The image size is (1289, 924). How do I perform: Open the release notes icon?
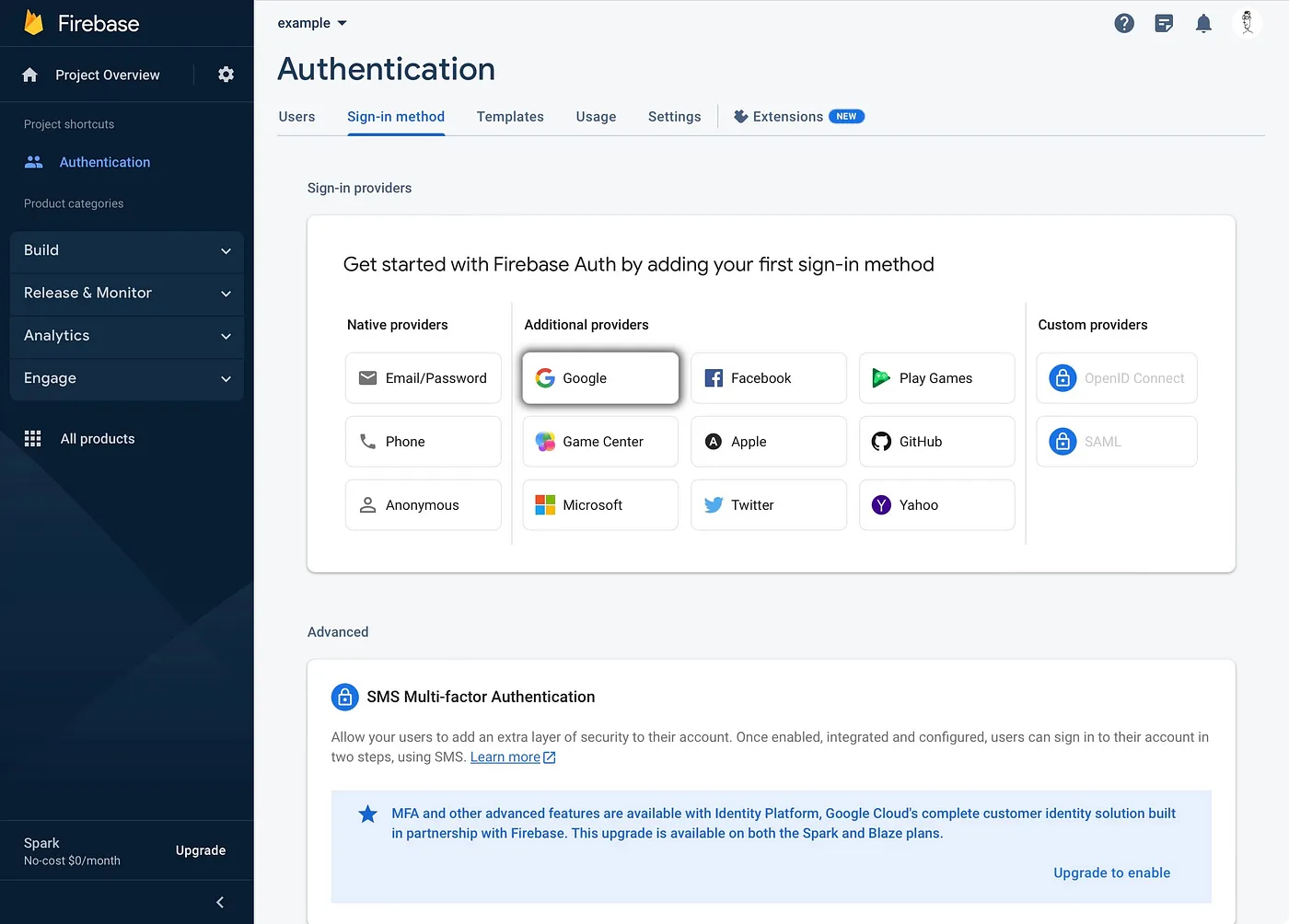click(1164, 24)
